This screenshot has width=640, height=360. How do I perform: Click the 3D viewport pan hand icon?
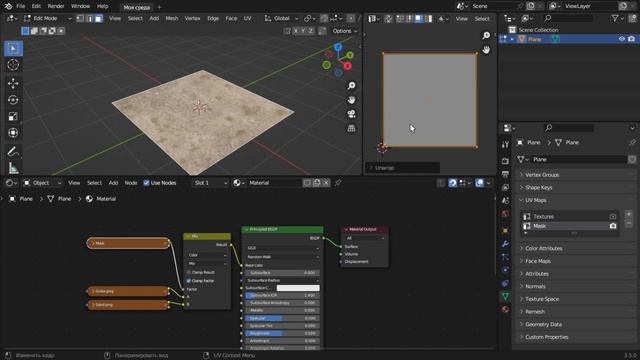click(x=351, y=100)
